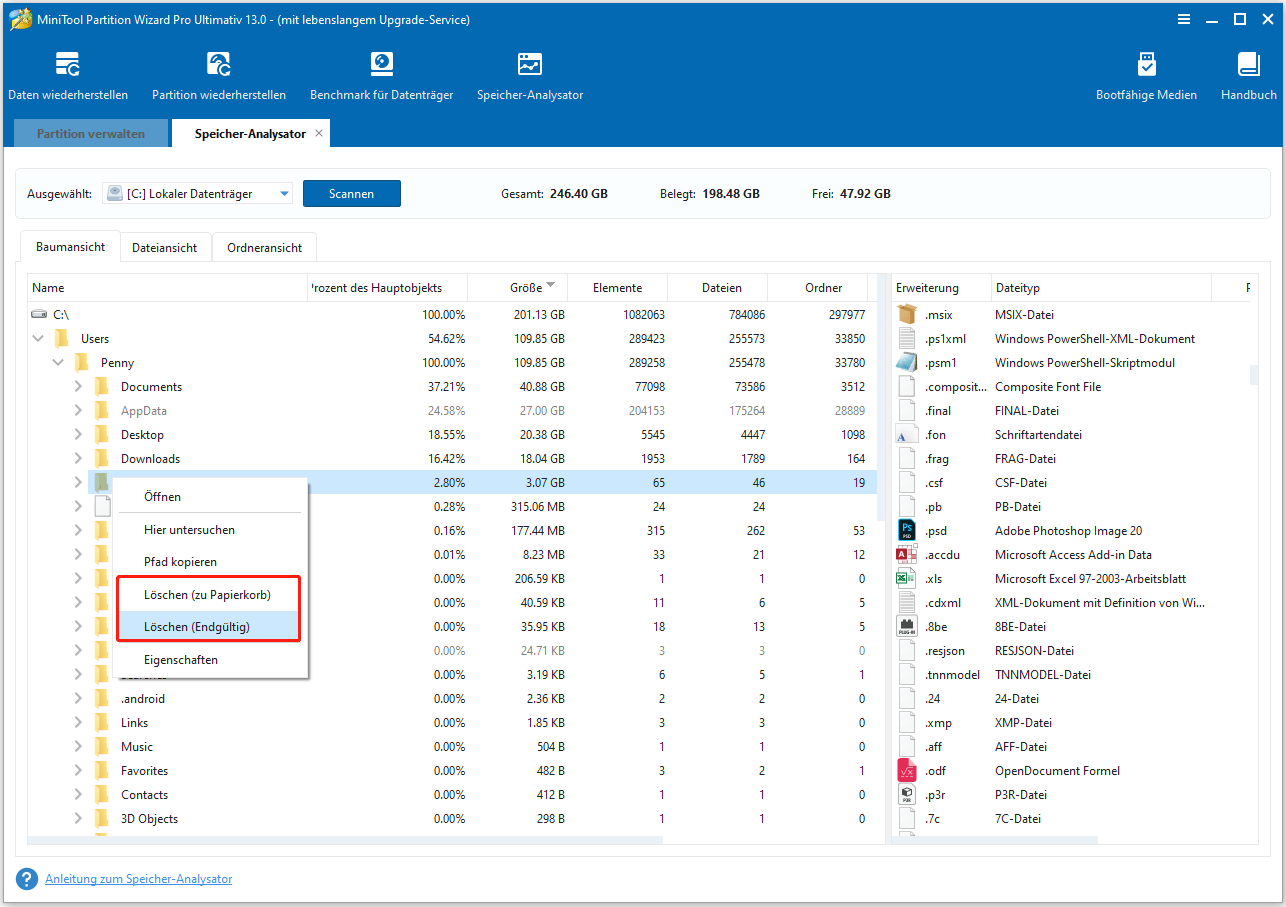
Task: Open the Handbuch icon
Action: [1248, 66]
